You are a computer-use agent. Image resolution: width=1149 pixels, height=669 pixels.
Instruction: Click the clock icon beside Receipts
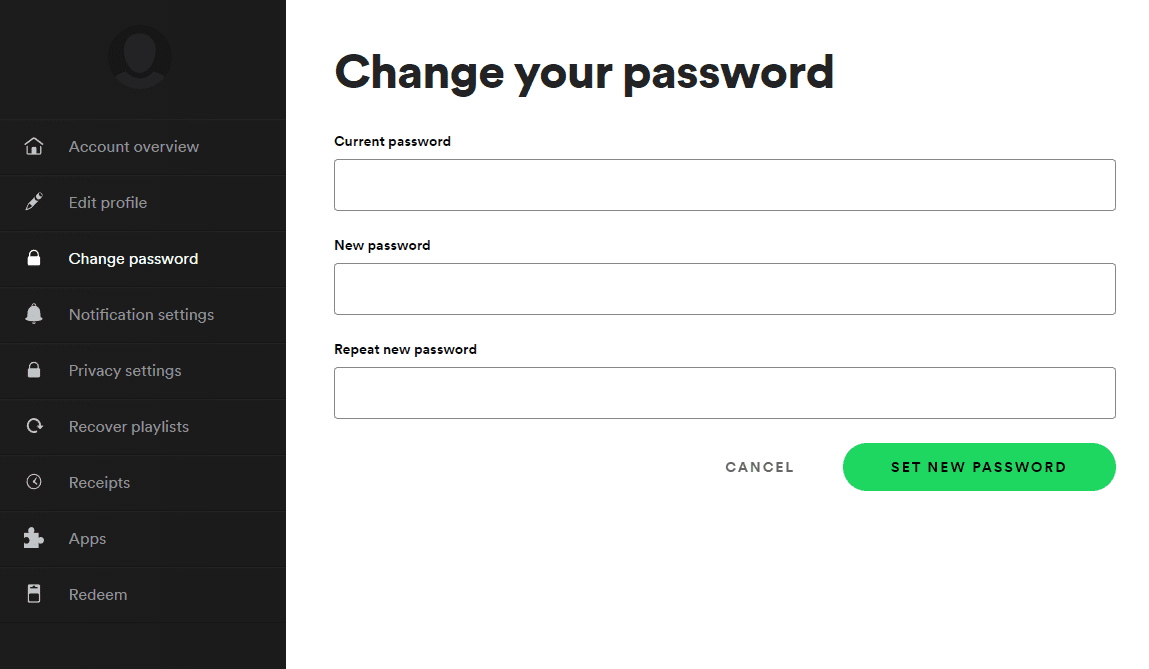click(x=34, y=483)
